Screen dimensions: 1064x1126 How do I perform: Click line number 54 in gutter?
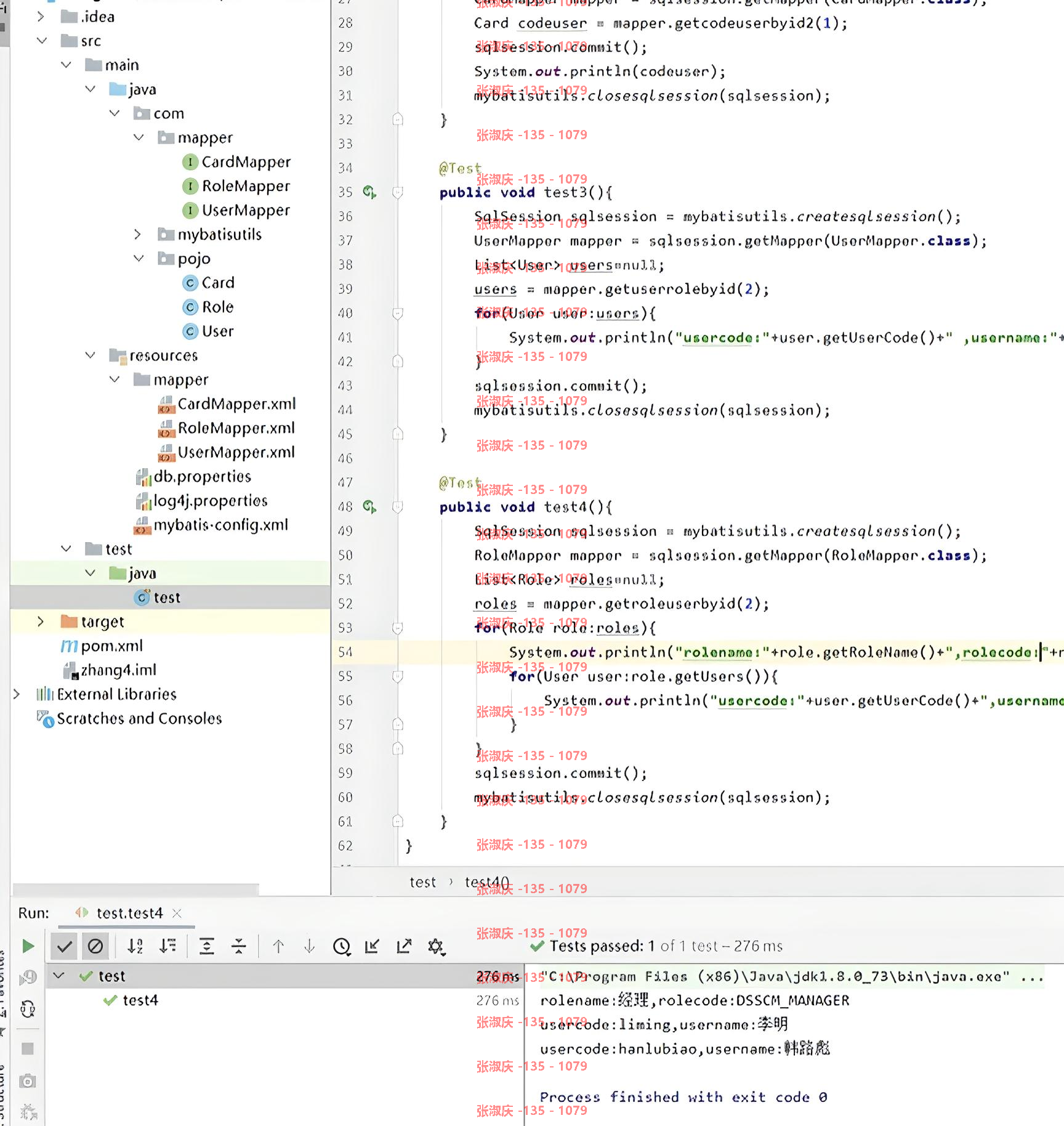[x=345, y=652]
